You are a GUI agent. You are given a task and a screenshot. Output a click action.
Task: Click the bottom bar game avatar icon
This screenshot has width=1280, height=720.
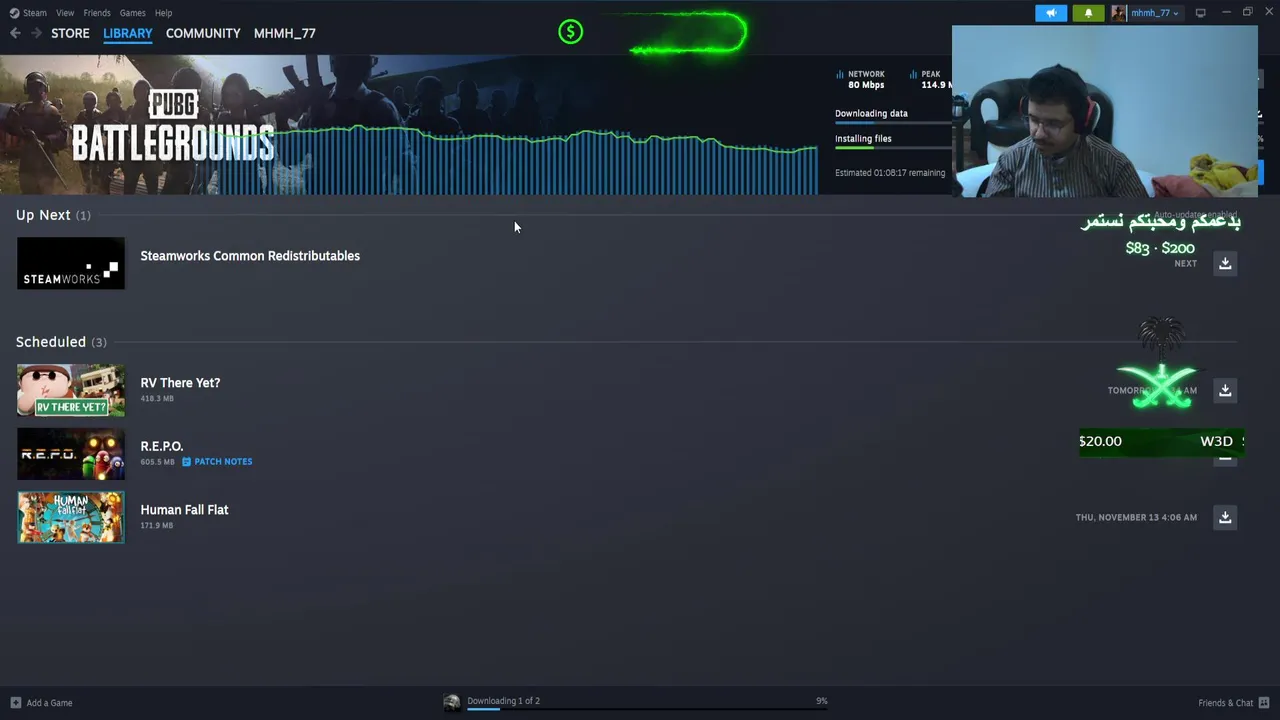[452, 702]
